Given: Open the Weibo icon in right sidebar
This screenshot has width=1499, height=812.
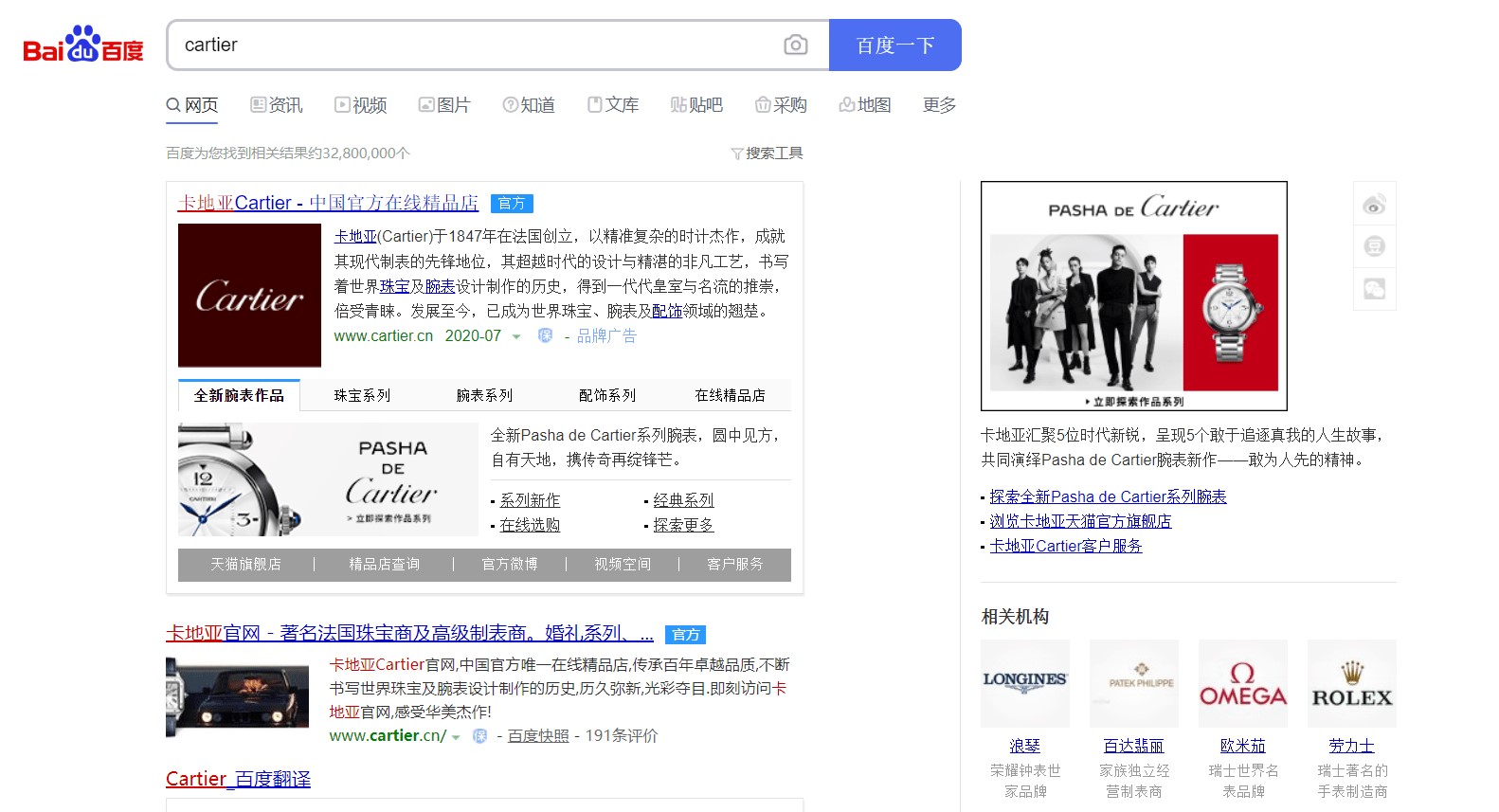Looking at the screenshot, I should [1374, 204].
